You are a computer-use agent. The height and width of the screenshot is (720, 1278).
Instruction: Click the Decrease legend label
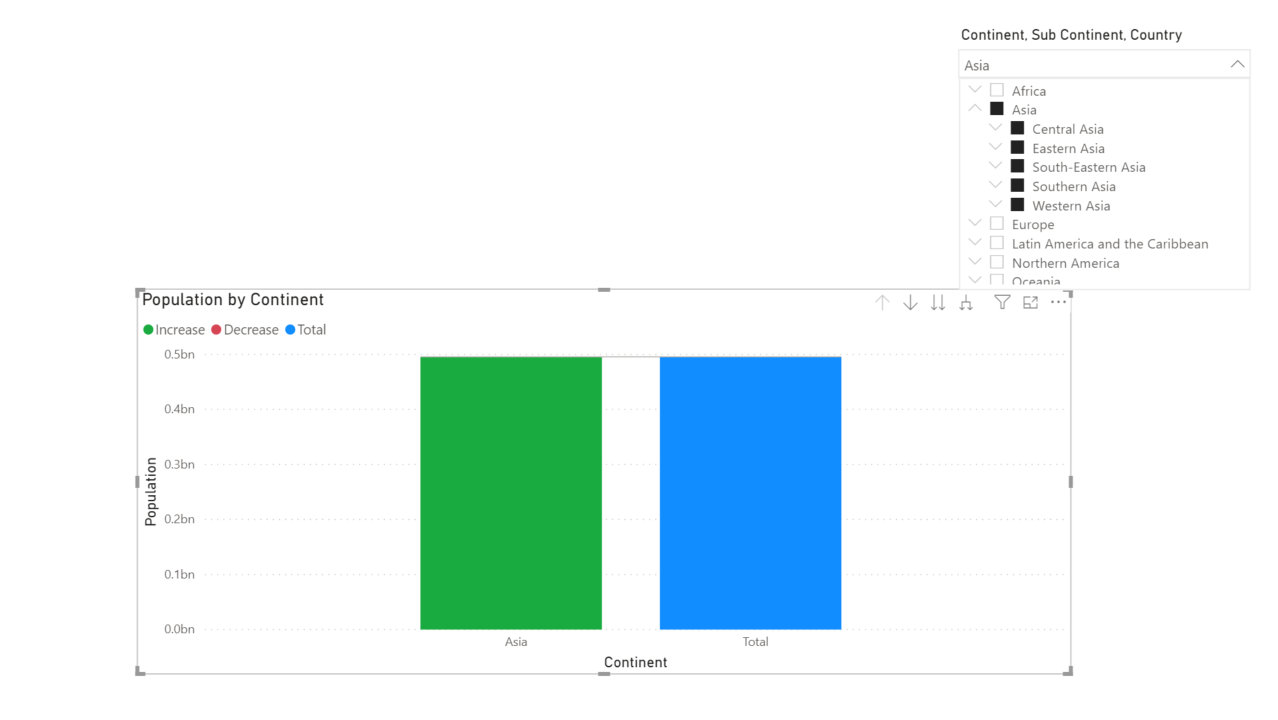(x=251, y=330)
